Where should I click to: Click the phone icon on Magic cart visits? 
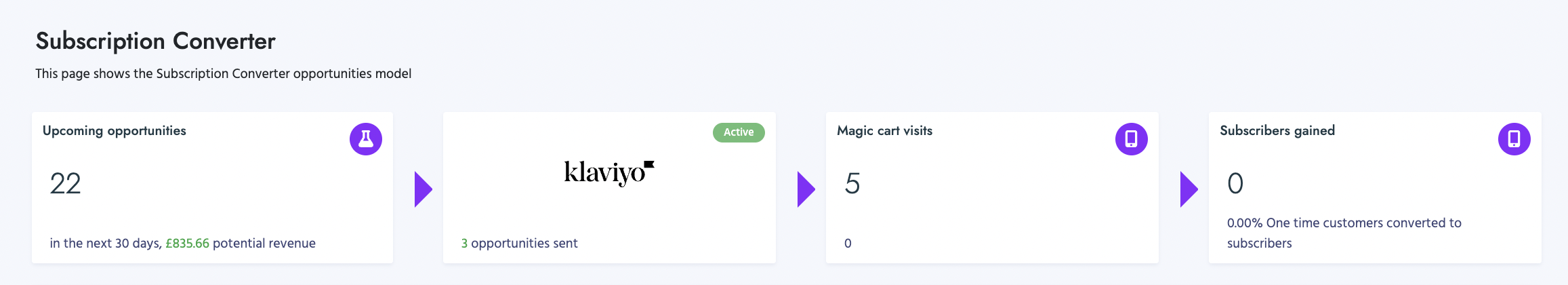tap(1131, 139)
